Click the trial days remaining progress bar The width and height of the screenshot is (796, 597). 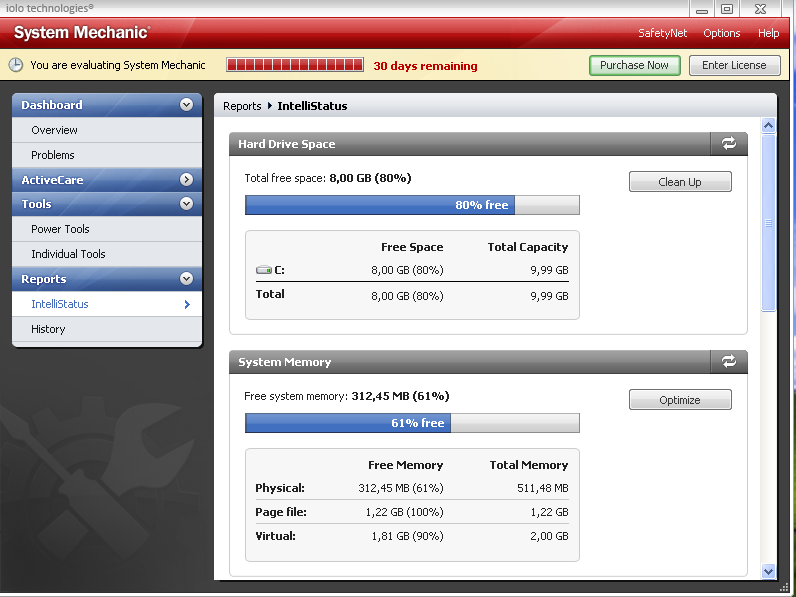(x=295, y=65)
